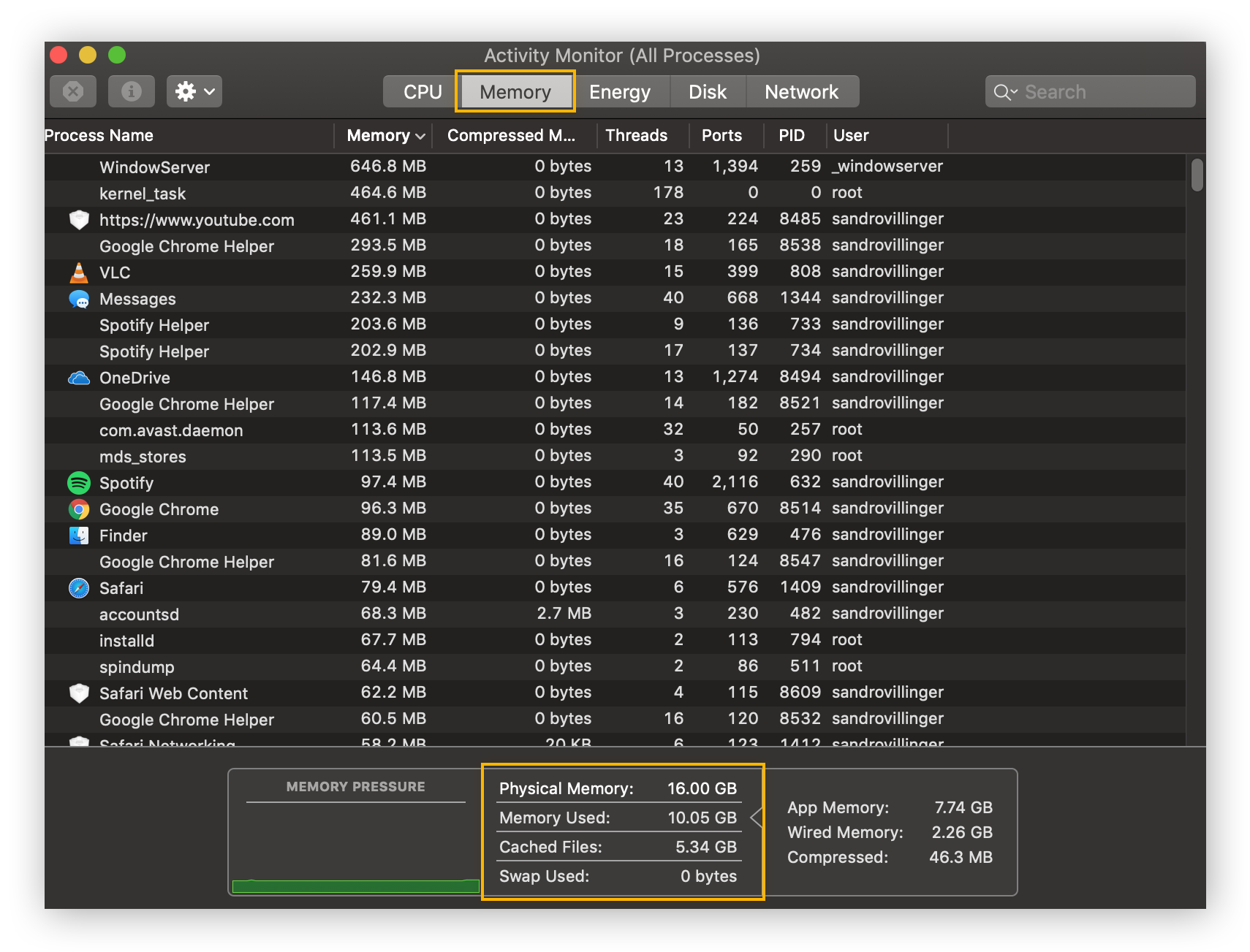
Task: Click the Safari compass icon
Action: (80, 587)
